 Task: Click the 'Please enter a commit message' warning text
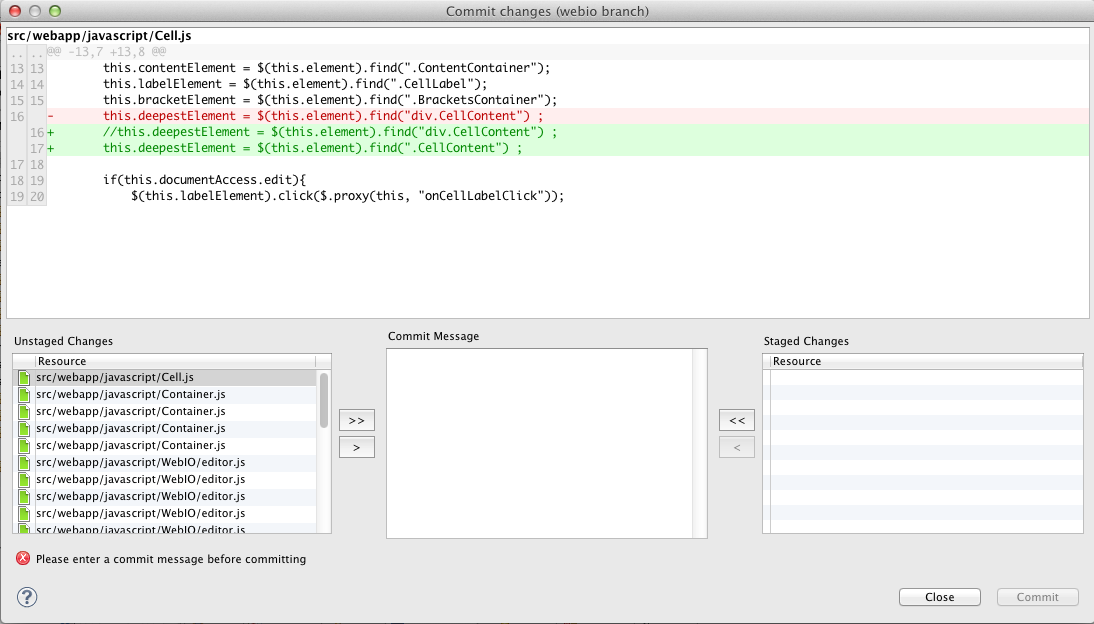pyautogui.click(x=171, y=559)
